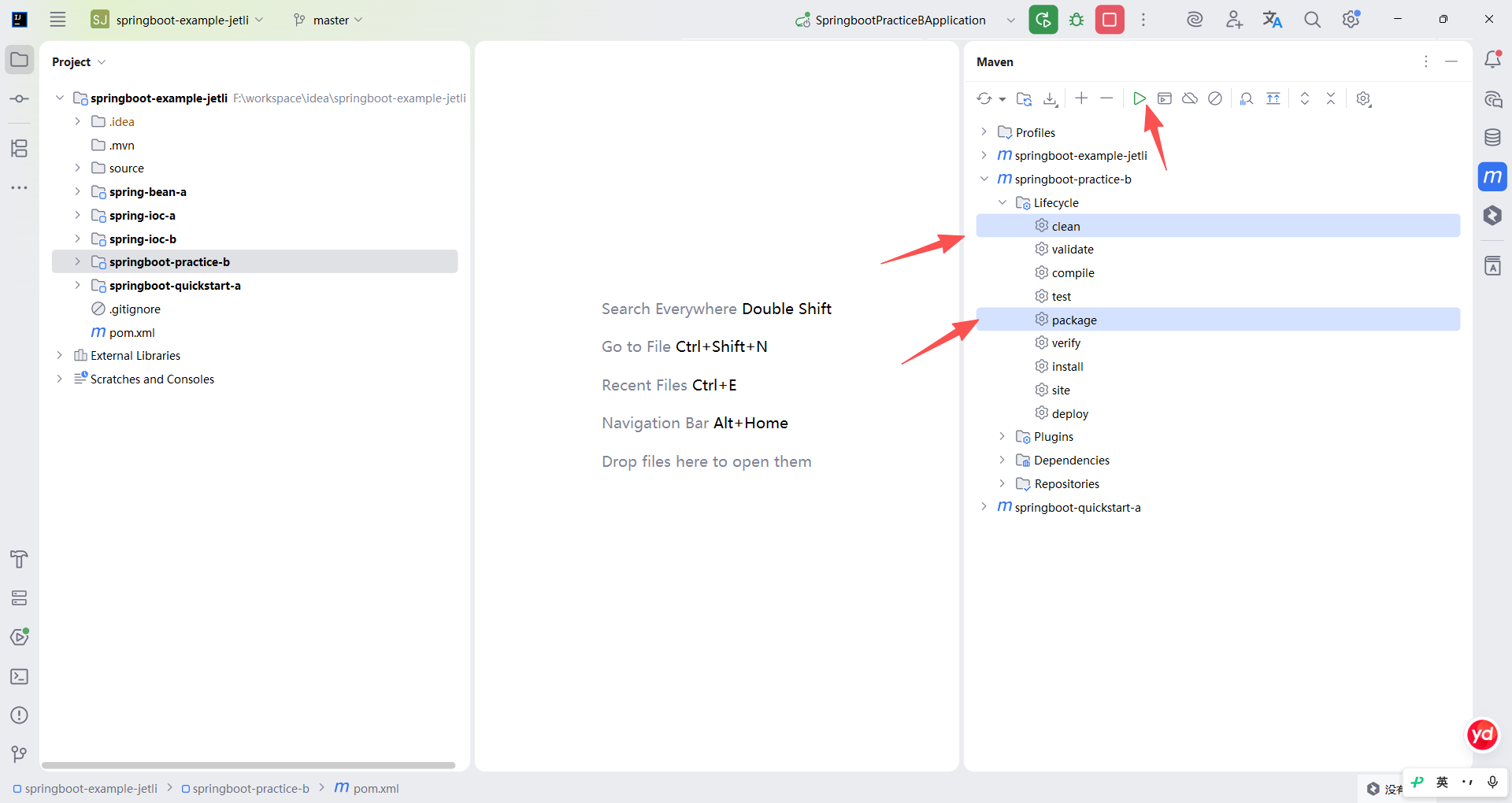Image resolution: width=1512 pixels, height=803 pixels.
Task: Open Code With Me menu
Action: pos(1234,20)
